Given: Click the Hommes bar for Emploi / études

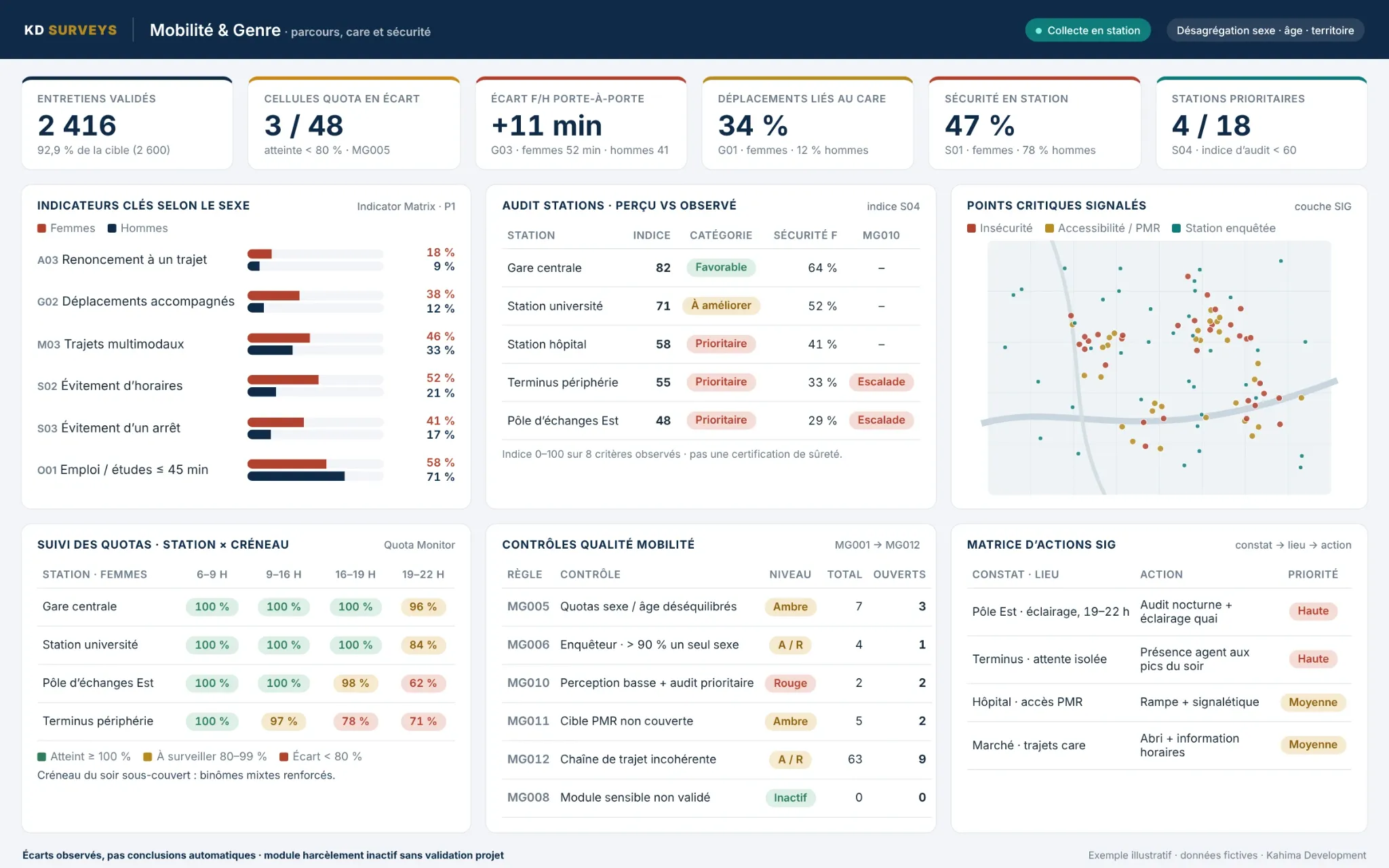Looking at the screenshot, I should [x=296, y=477].
